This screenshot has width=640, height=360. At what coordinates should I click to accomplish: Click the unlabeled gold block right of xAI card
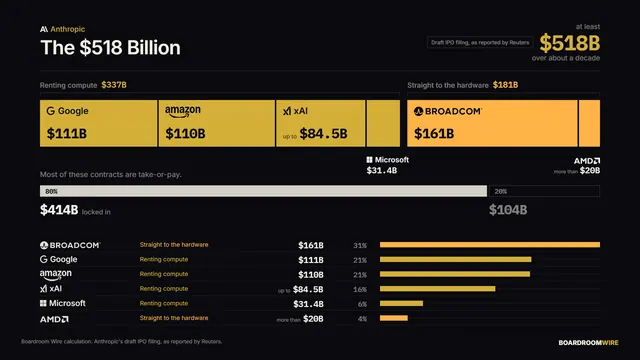click(383, 123)
